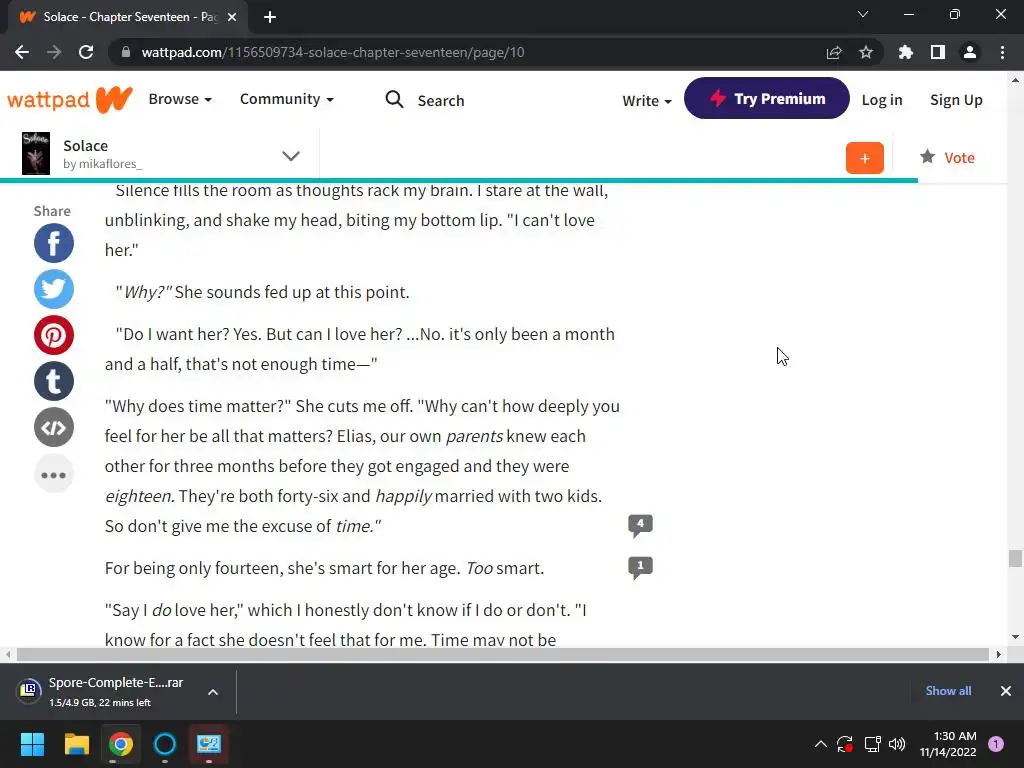Screen dimensions: 1024x768
Task: Click the Search field
Action: pyautogui.click(x=441, y=101)
